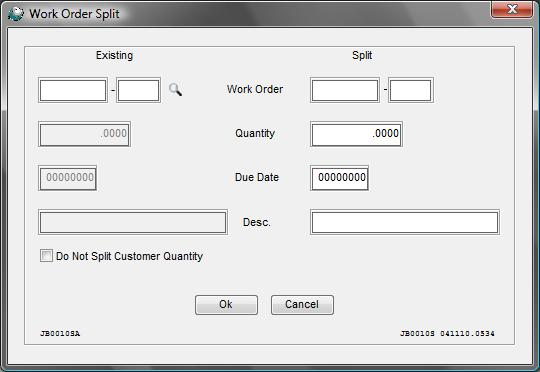Click the 'Work Order' label
The width and height of the screenshot is (540, 372).
[255, 89]
